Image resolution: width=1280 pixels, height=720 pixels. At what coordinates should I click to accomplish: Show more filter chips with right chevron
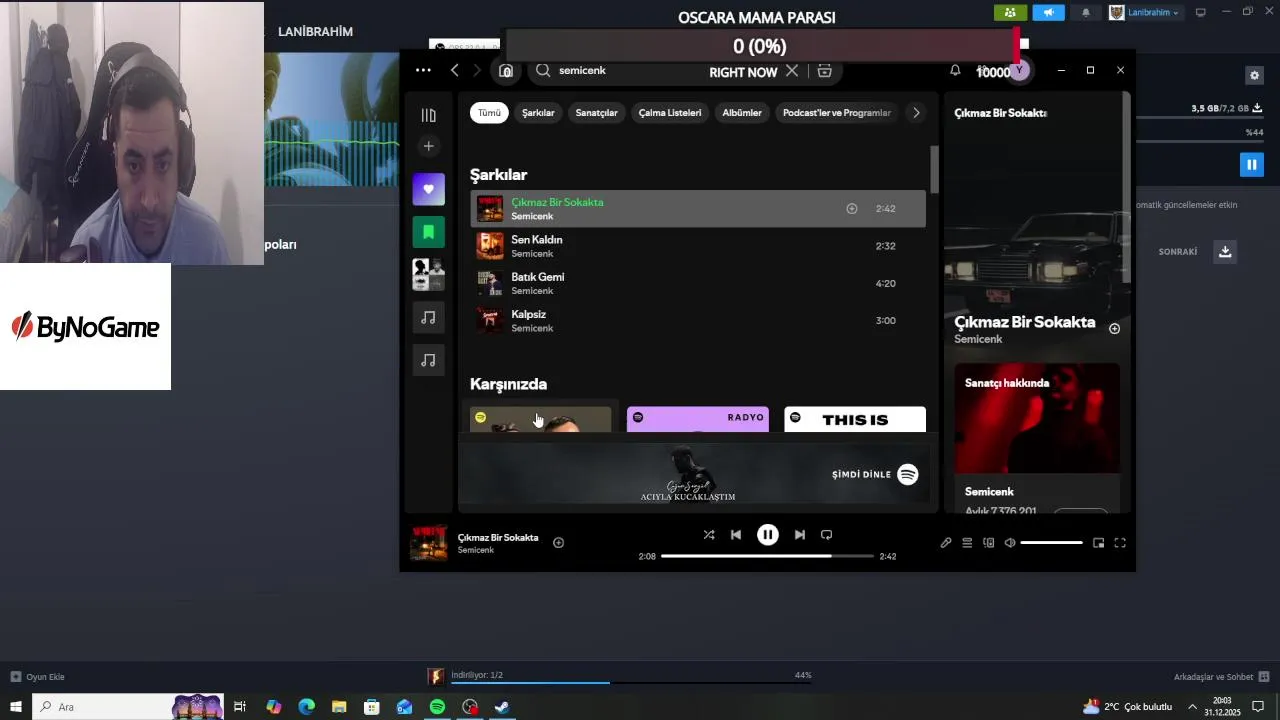tap(916, 113)
